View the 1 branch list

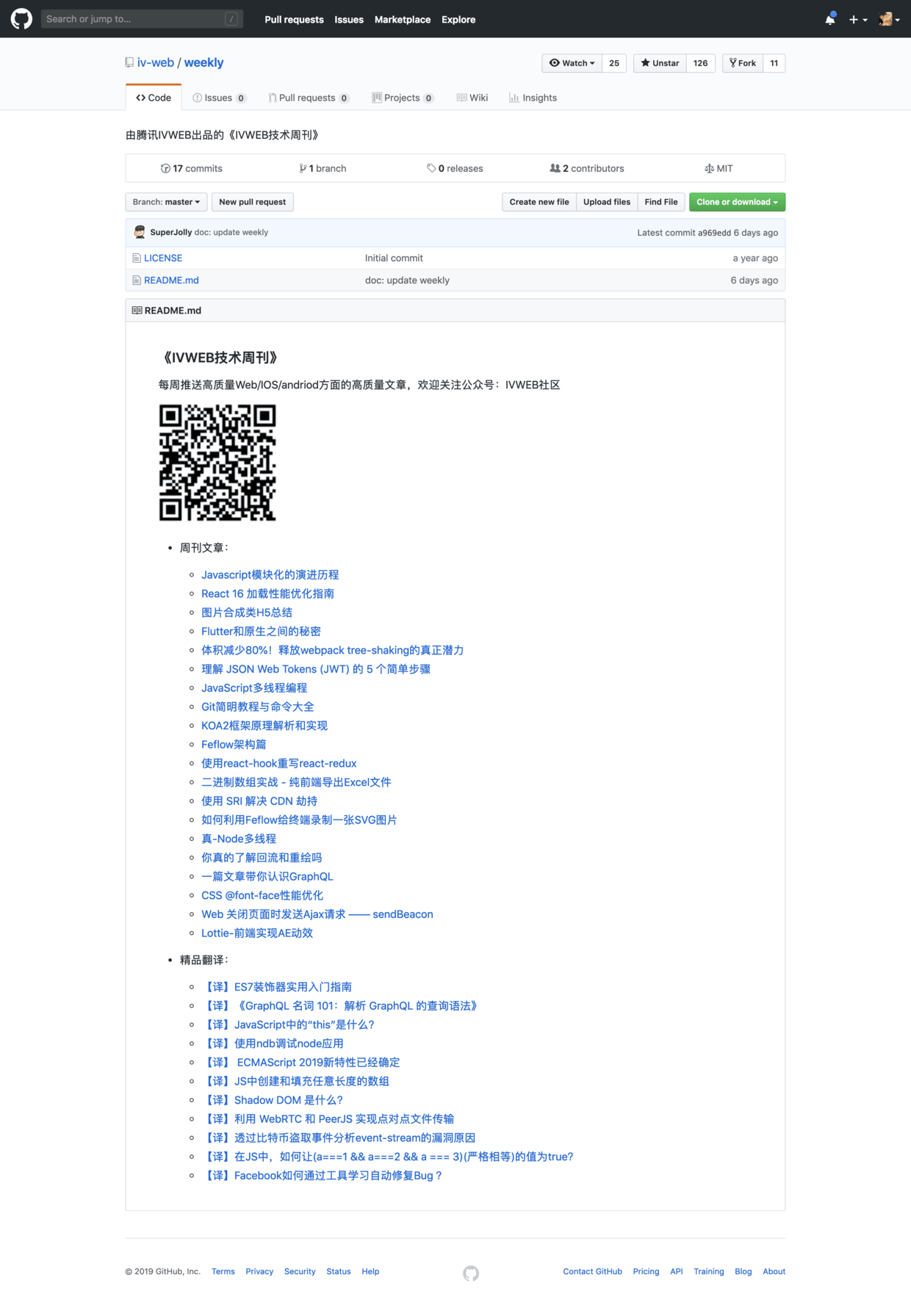[x=323, y=169]
